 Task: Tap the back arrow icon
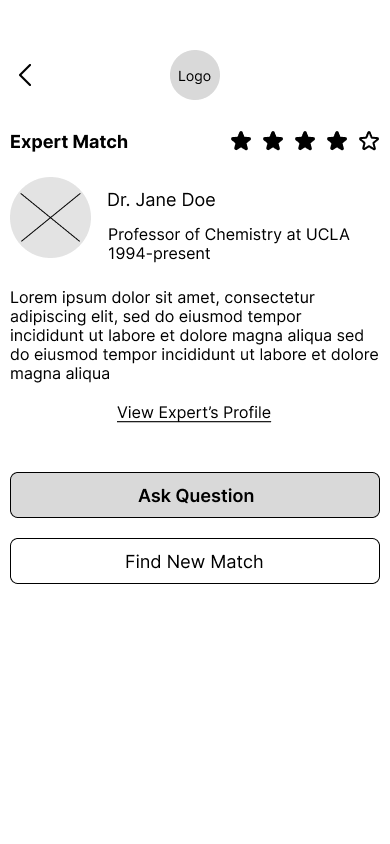(x=25, y=75)
